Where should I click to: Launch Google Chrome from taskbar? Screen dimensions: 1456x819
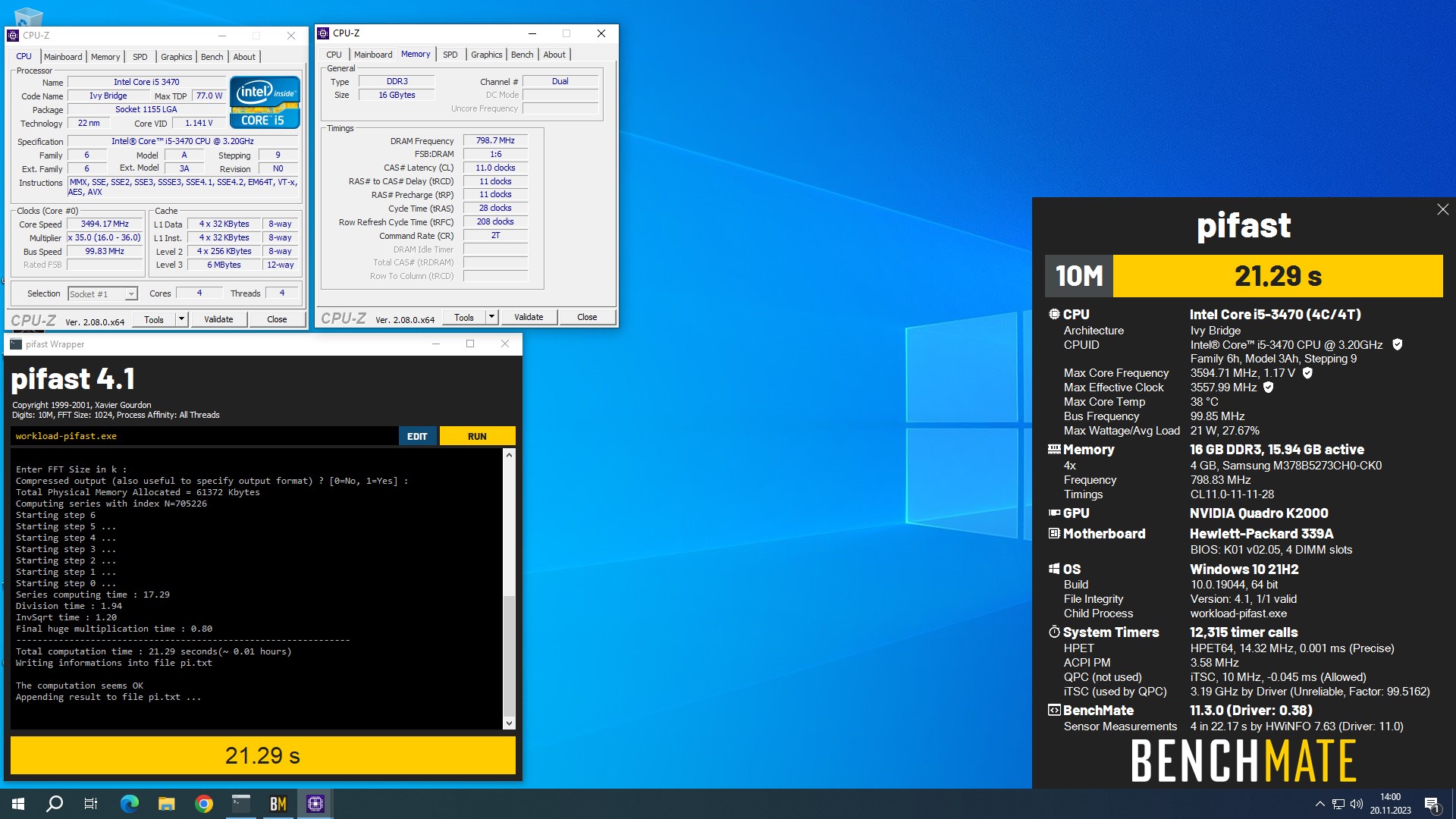pos(204,804)
